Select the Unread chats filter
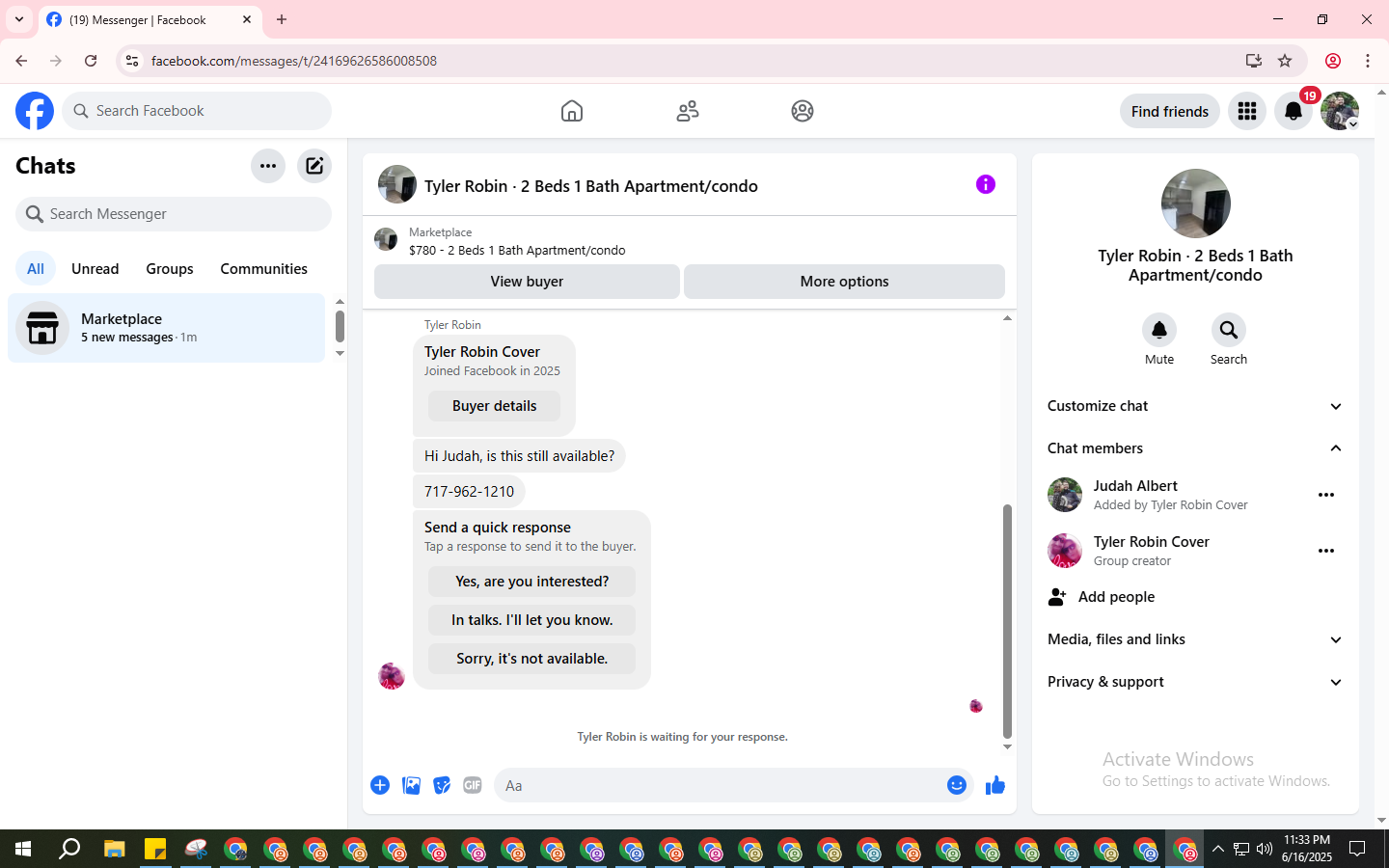Image resolution: width=1389 pixels, height=868 pixels. [x=95, y=269]
